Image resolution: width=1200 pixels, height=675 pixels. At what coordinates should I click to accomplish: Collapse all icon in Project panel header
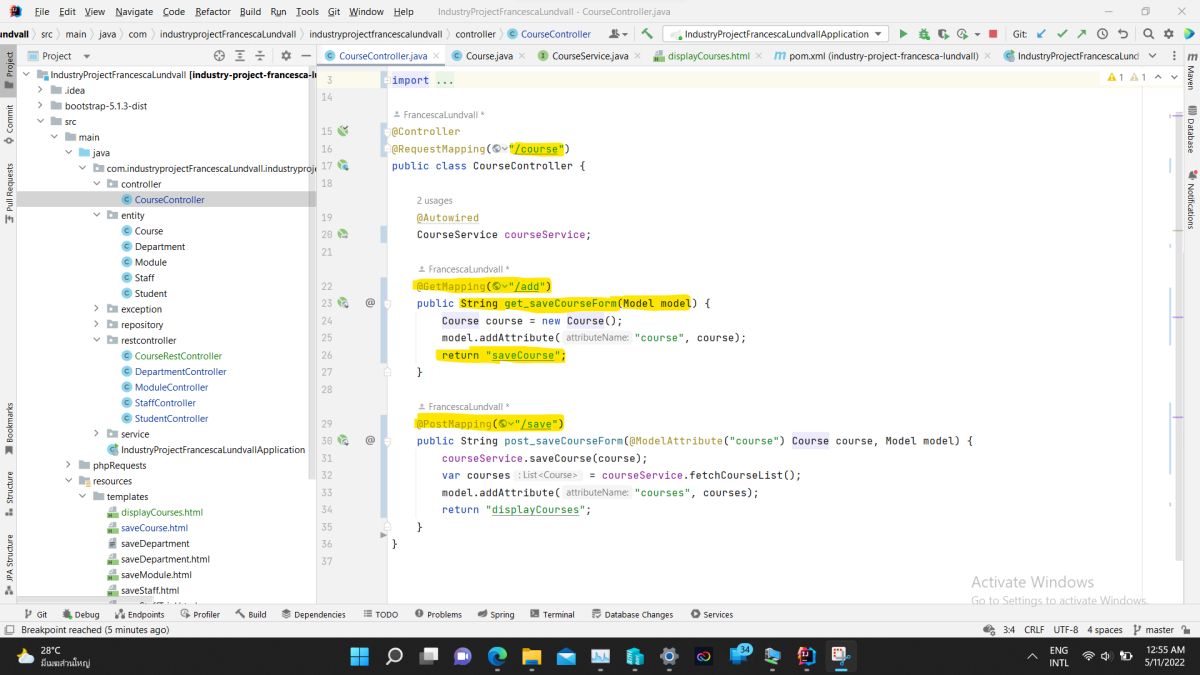pyautogui.click(x=261, y=56)
